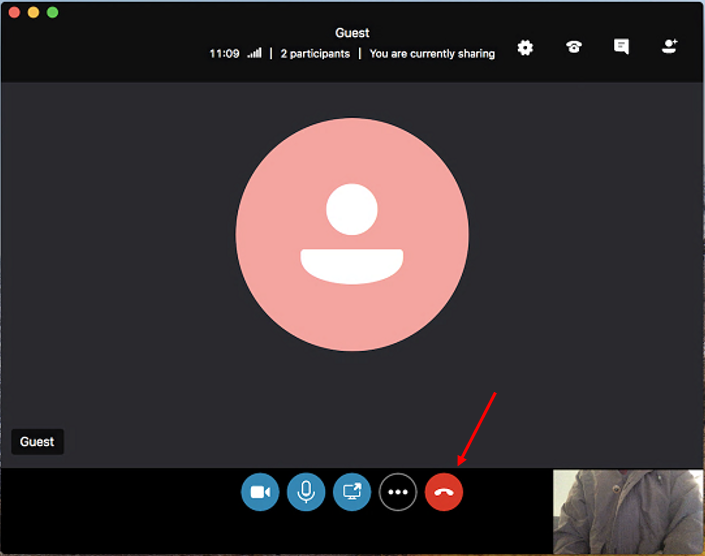
Task: Toggle the video camera button
Action: click(x=260, y=492)
